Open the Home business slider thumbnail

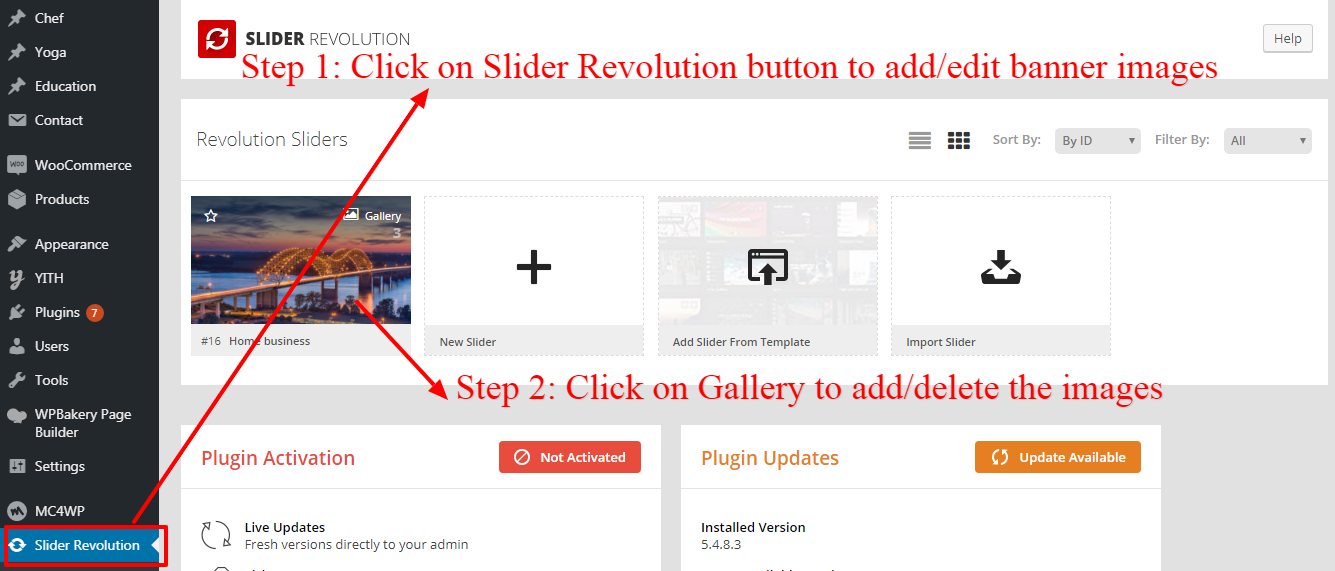click(301, 260)
